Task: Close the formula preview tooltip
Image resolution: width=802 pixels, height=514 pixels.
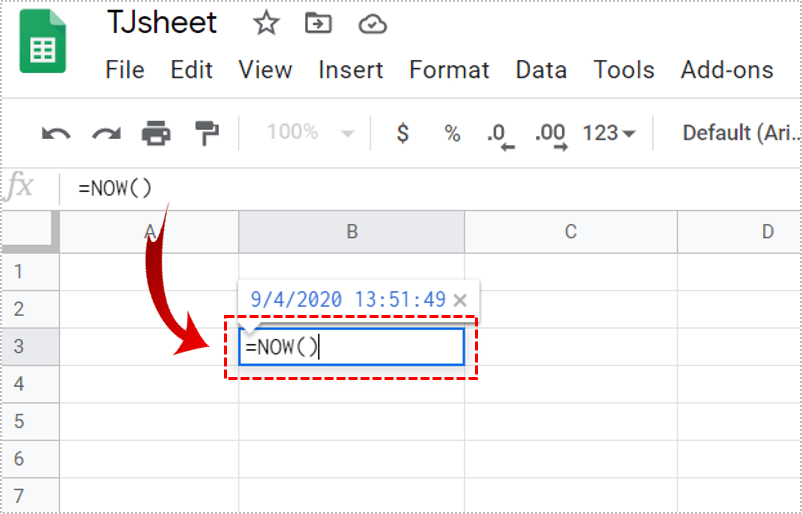Action: pos(460,299)
